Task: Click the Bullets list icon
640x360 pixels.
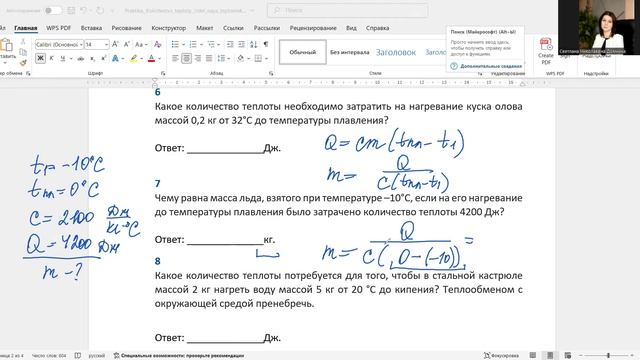Action: (x=175, y=44)
